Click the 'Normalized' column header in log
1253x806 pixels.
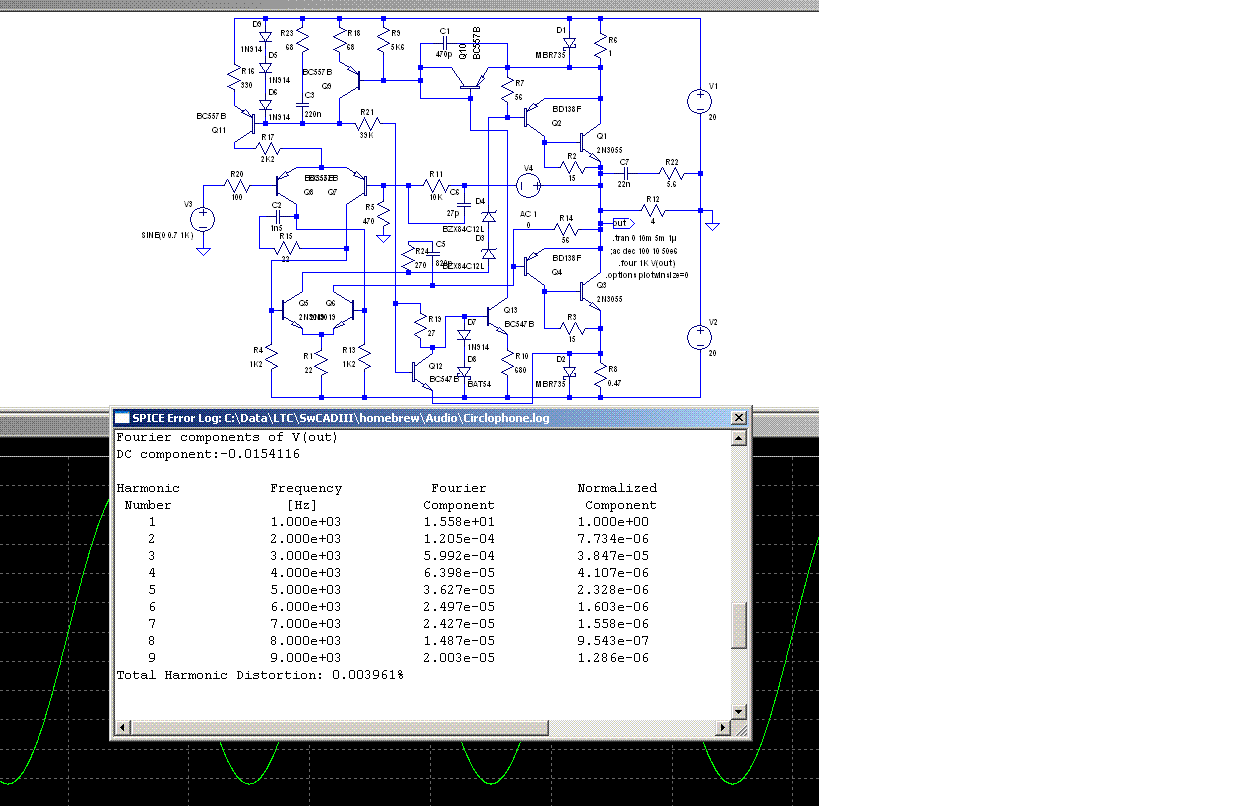coord(617,488)
